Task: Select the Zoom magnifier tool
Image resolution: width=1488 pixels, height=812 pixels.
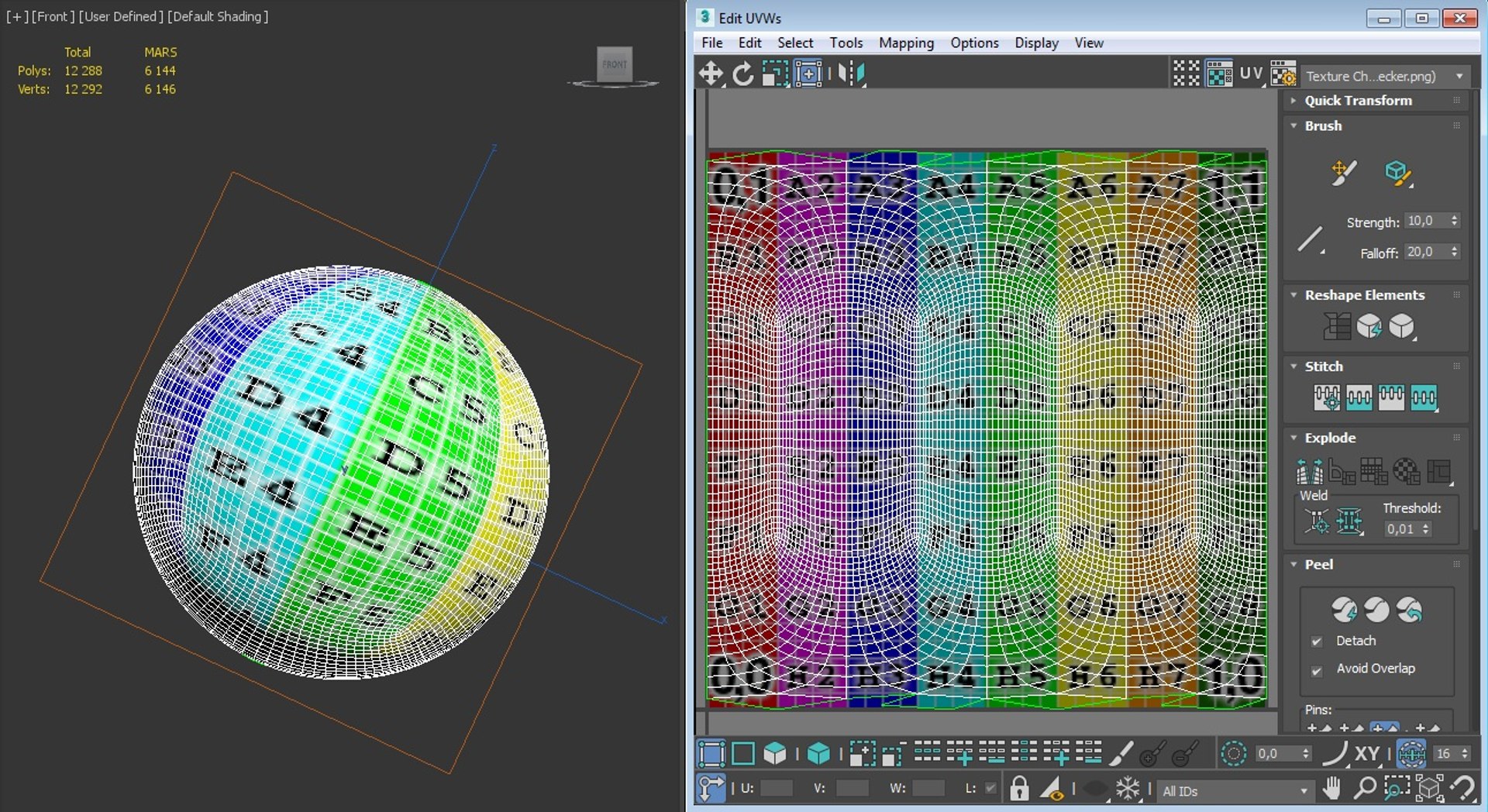Action: [x=1364, y=790]
